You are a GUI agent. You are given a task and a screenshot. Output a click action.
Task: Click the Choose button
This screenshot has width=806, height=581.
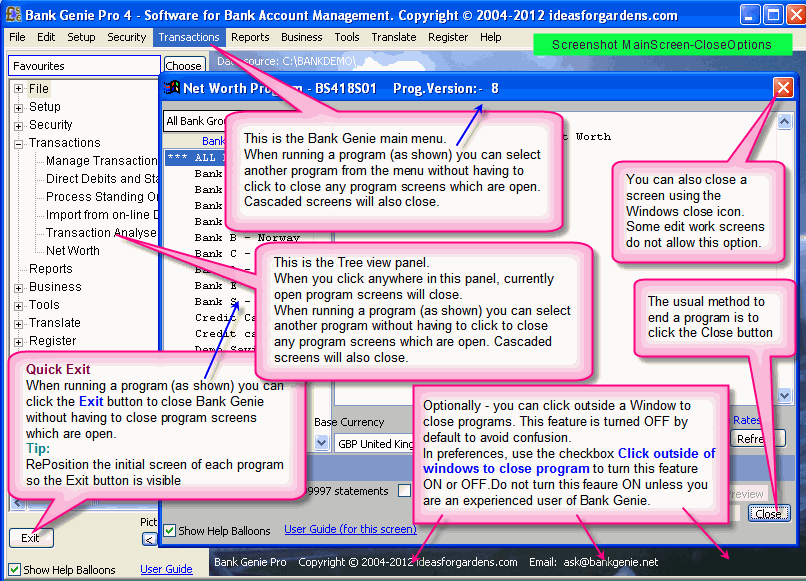coord(184,66)
